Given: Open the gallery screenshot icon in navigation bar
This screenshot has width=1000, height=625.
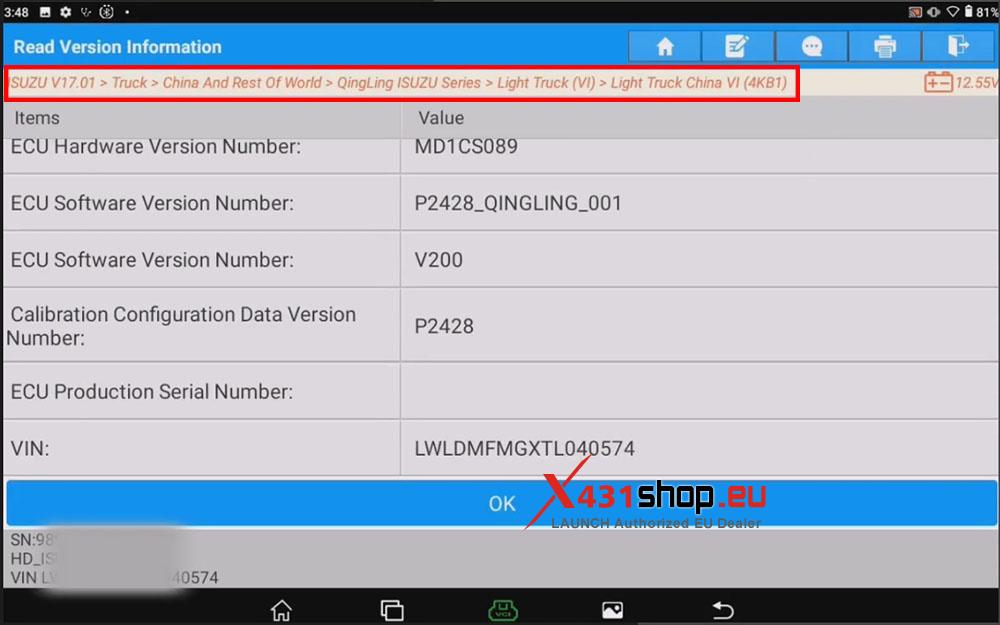Looking at the screenshot, I should pyautogui.click(x=612, y=610).
